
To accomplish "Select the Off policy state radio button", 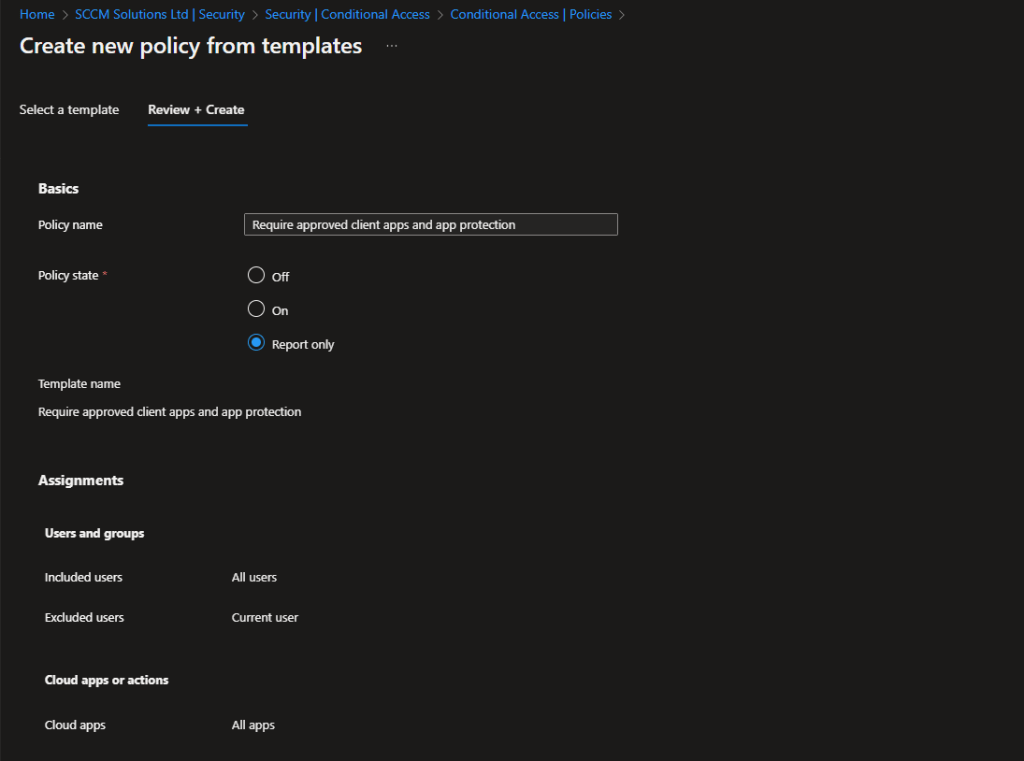I will coord(256,275).
